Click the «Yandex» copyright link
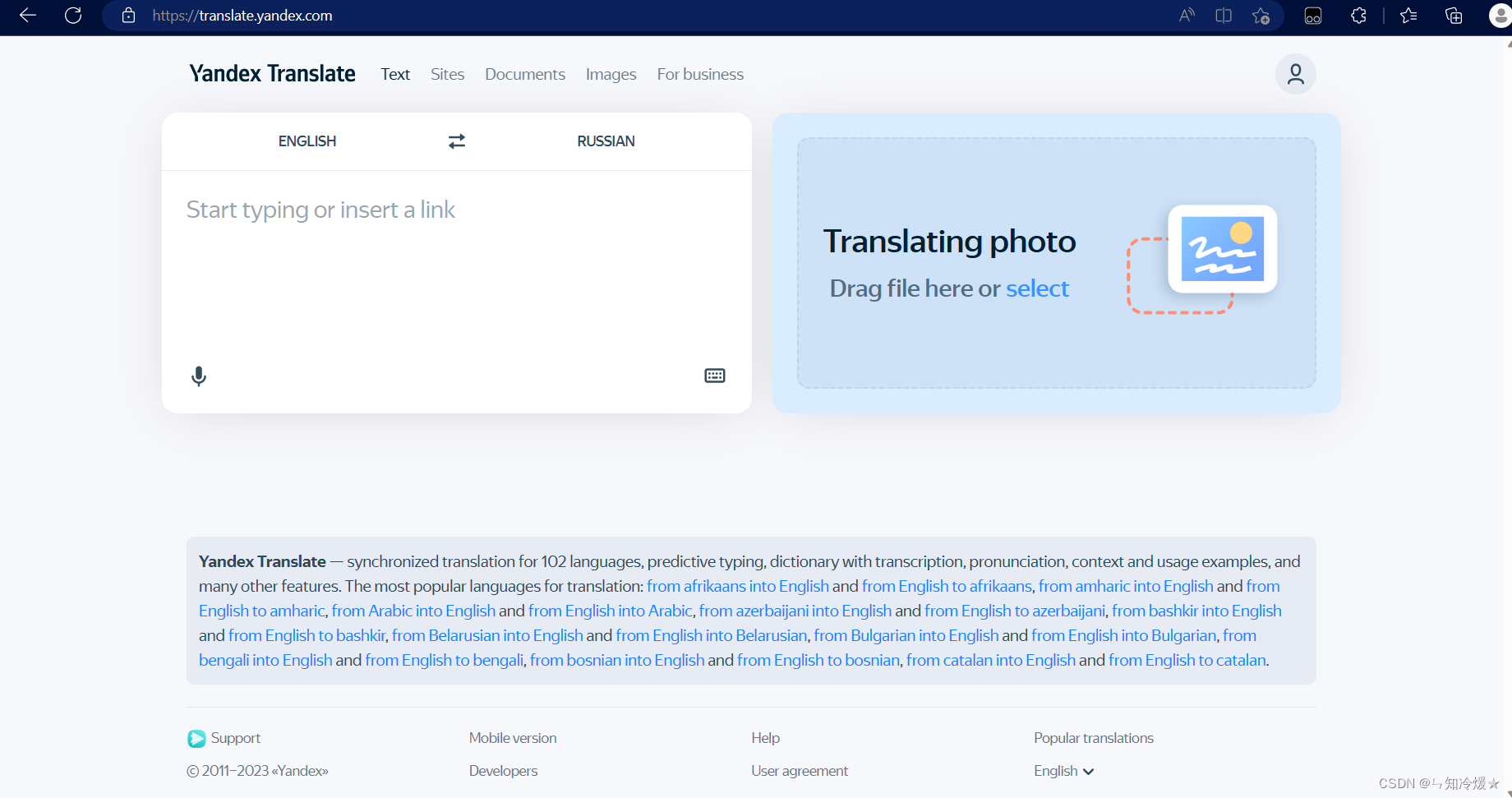Screen dimensions: 1512x798 click(x=300, y=771)
